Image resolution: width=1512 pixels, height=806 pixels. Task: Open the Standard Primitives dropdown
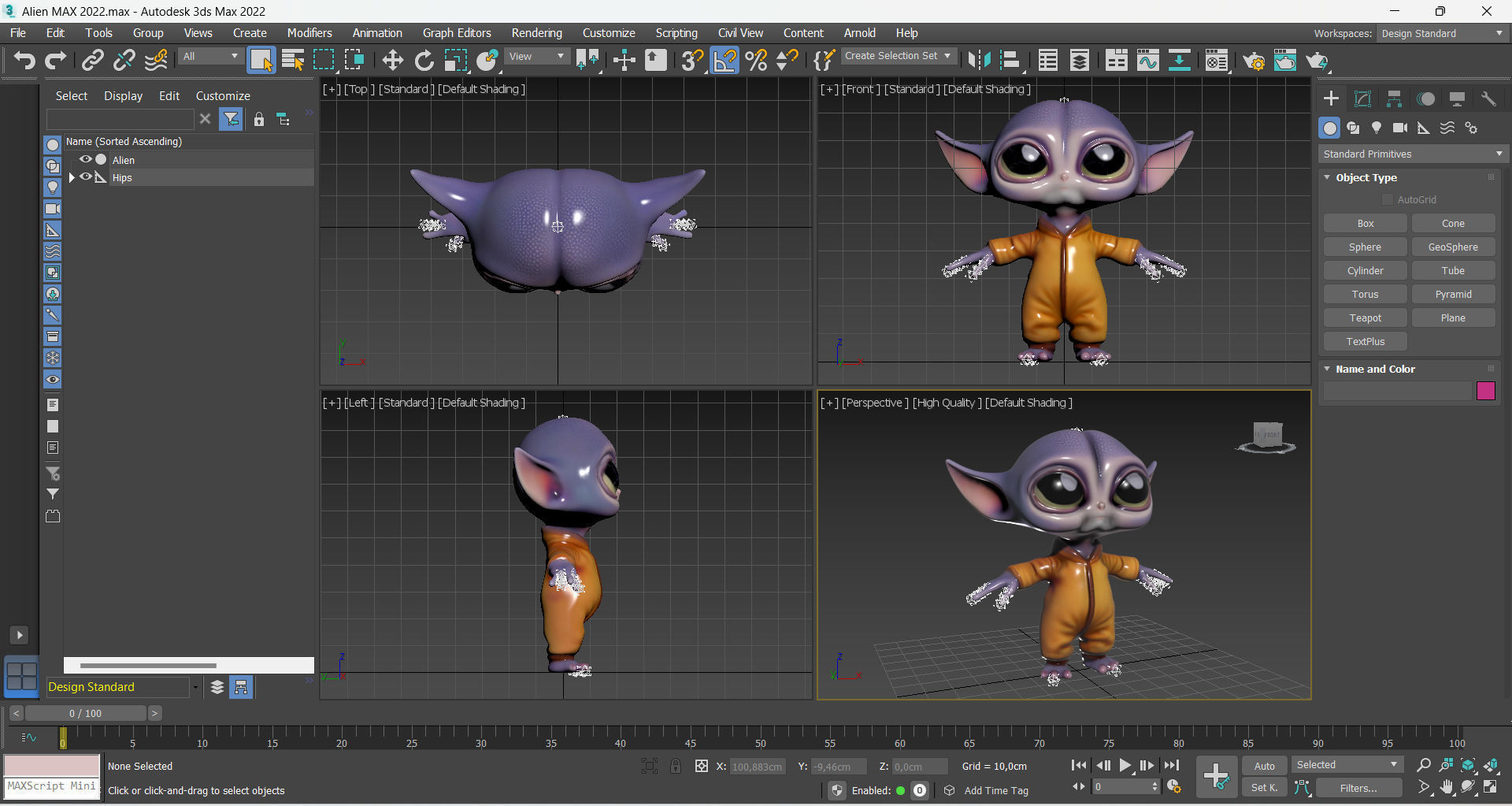1413,154
